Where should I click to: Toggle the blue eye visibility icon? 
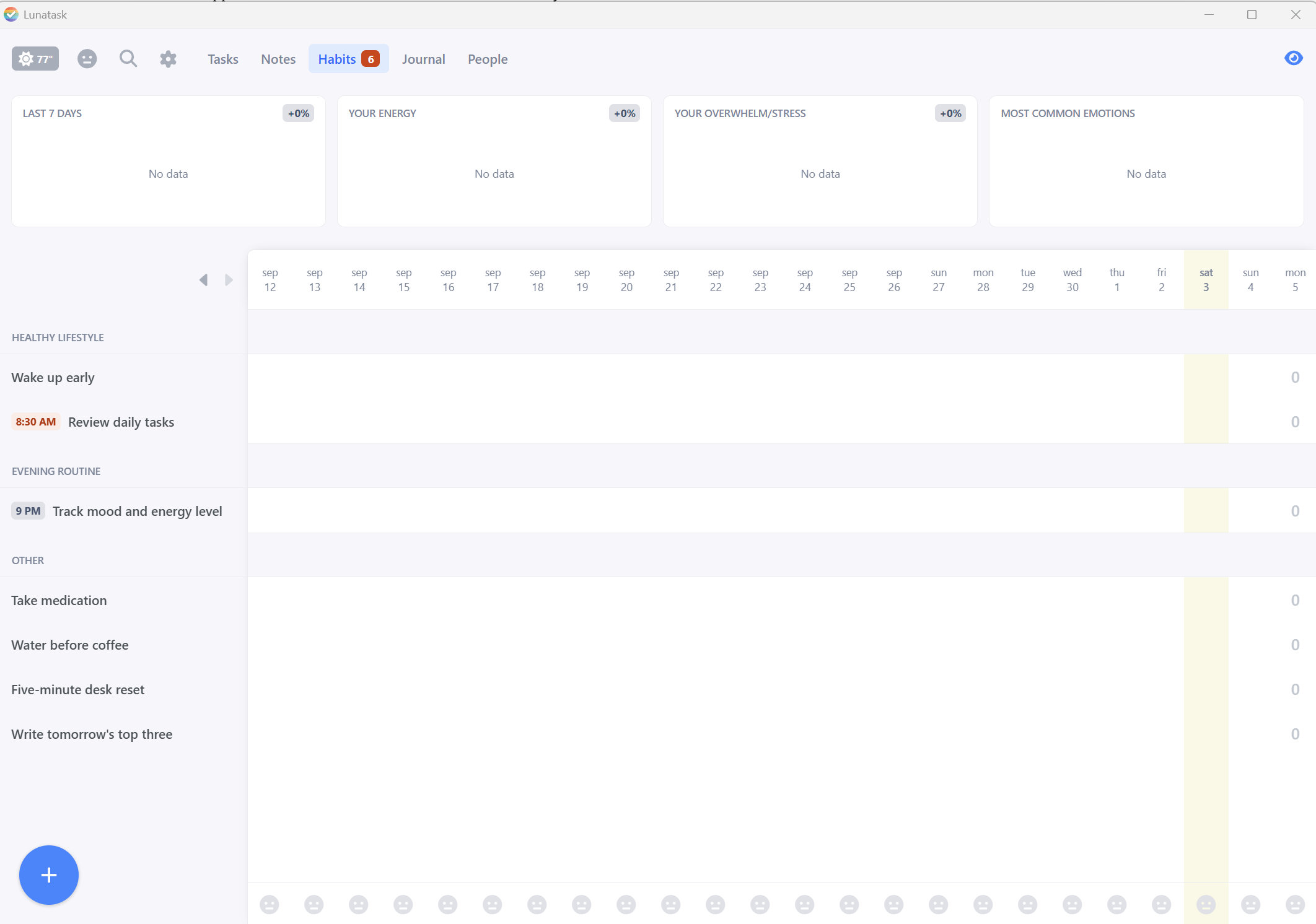[1294, 58]
